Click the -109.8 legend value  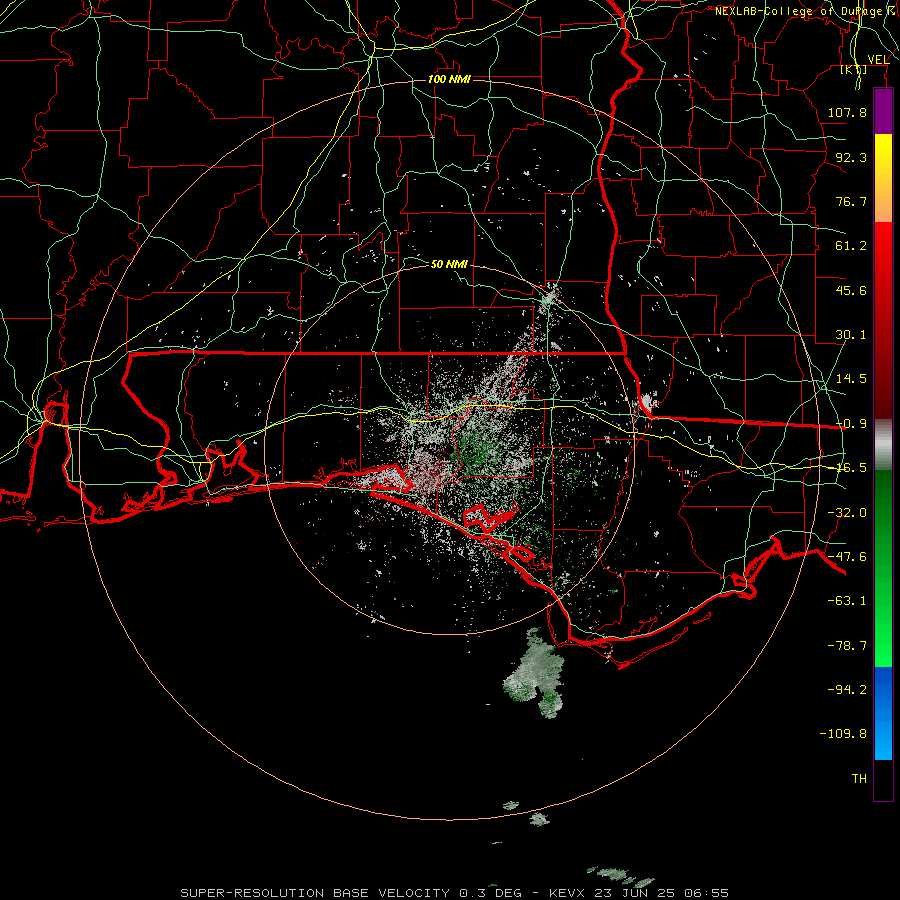(x=843, y=734)
